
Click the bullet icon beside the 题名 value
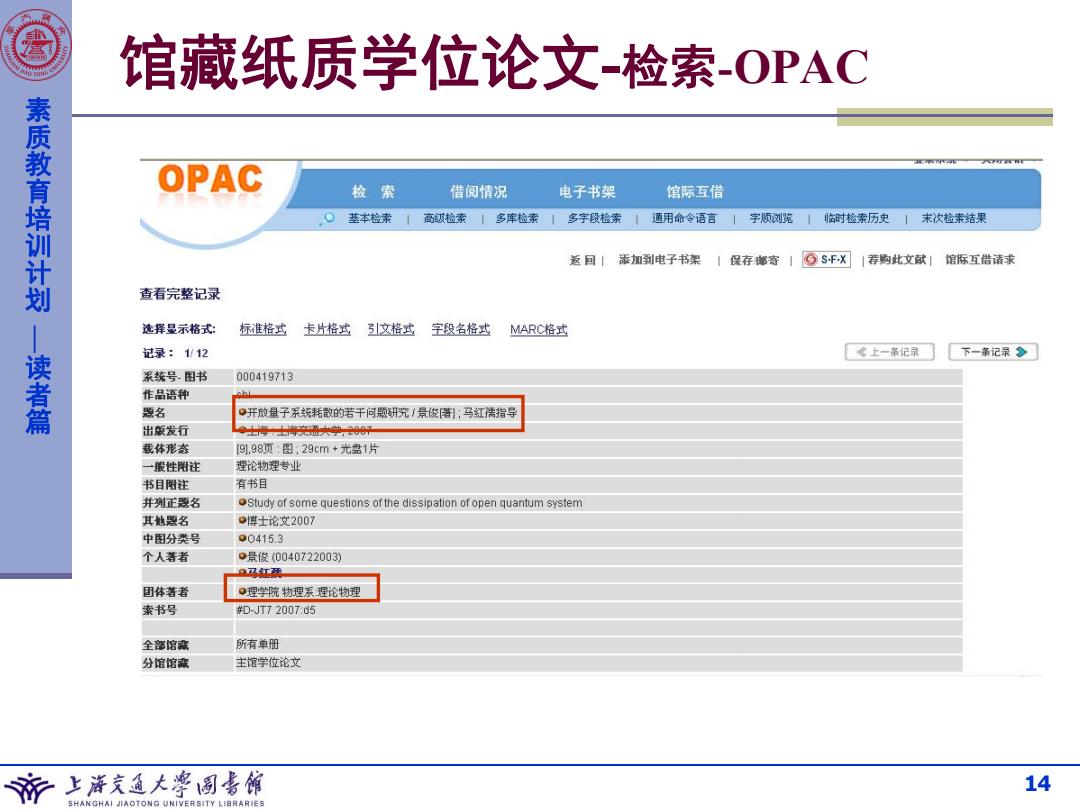pyautogui.click(x=242, y=412)
